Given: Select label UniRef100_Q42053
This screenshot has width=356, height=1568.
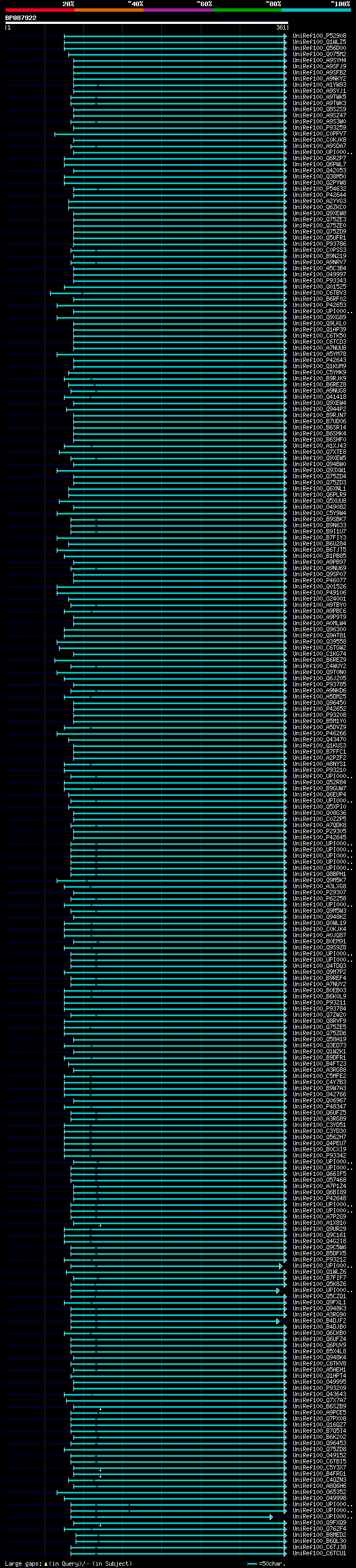Looking at the screenshot, I should coord(319,170).
